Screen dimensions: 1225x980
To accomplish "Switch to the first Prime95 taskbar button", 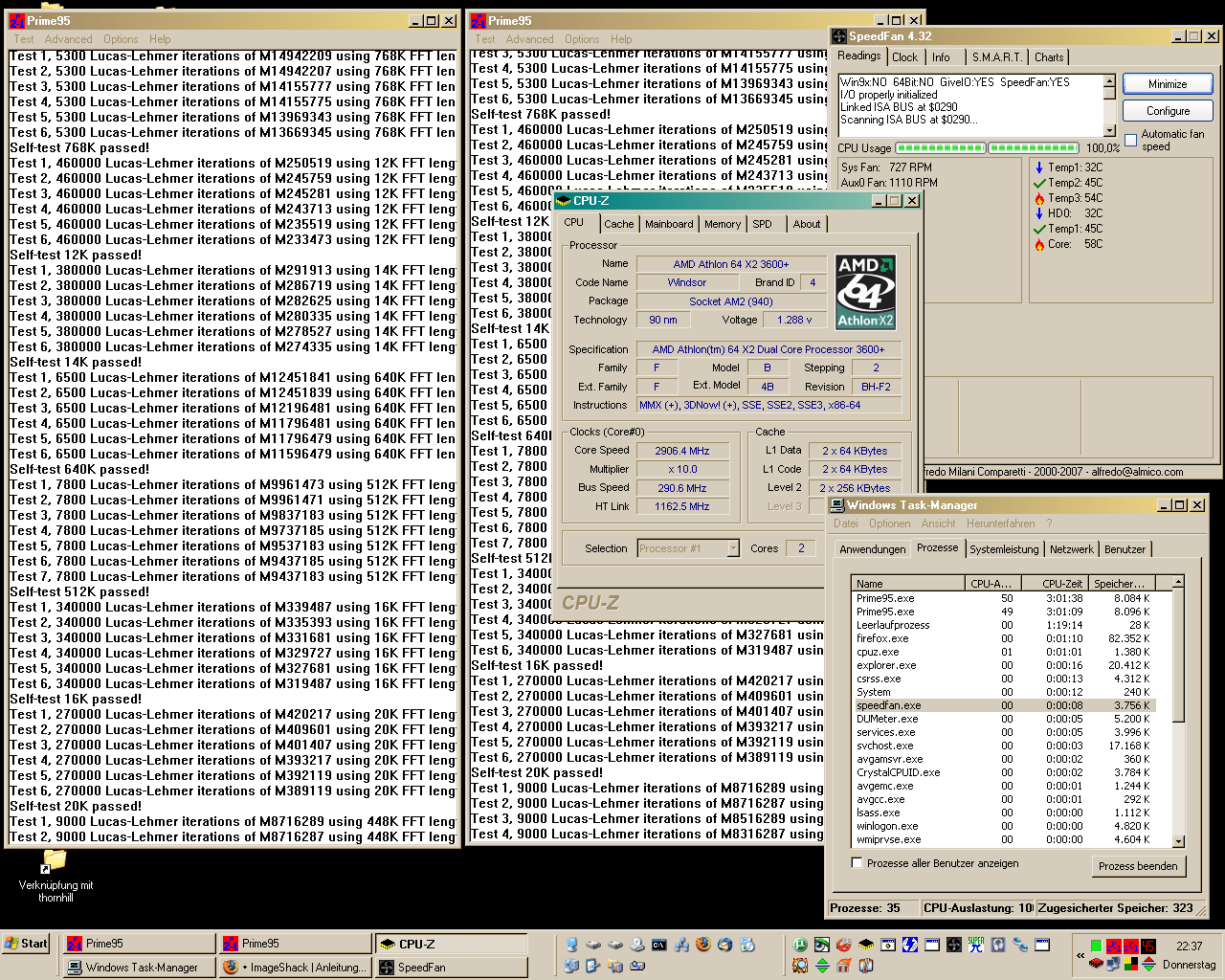I will pos(140,944).
